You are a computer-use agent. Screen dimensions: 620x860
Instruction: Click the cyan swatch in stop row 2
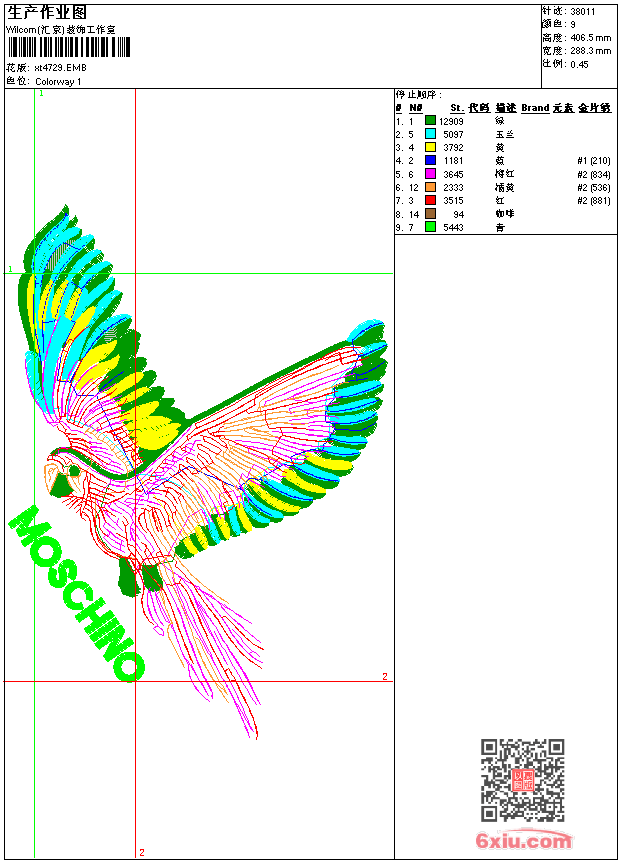pyautogui.click(x=430, y=134)
